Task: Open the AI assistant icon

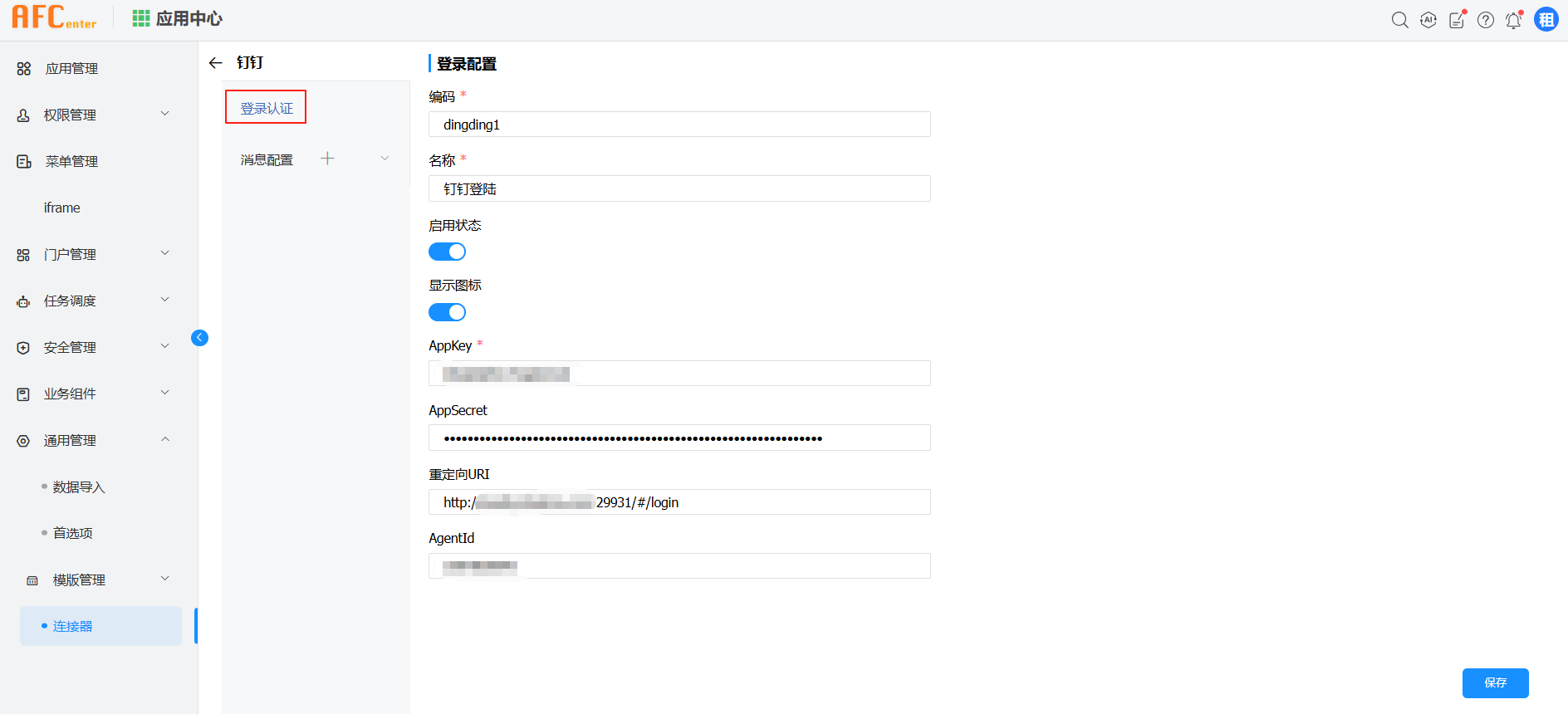Action: [x=1428, y=20]
